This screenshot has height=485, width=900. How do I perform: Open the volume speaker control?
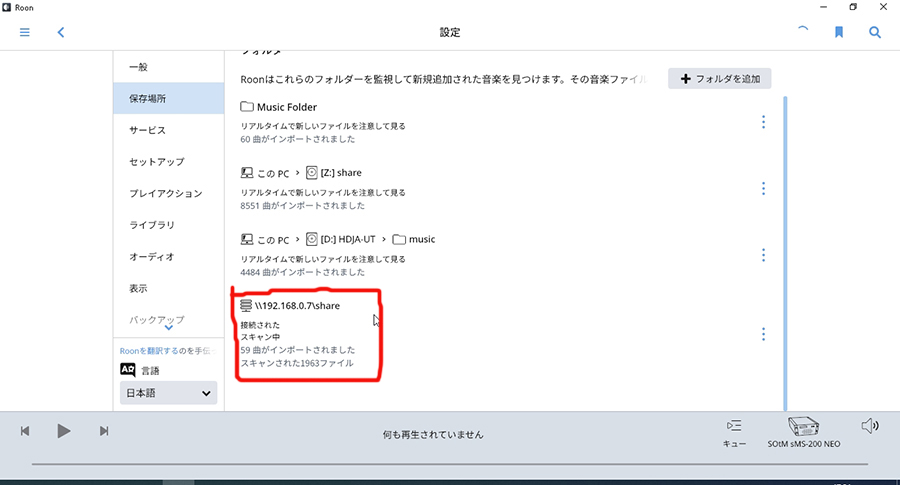coord(869,426)
